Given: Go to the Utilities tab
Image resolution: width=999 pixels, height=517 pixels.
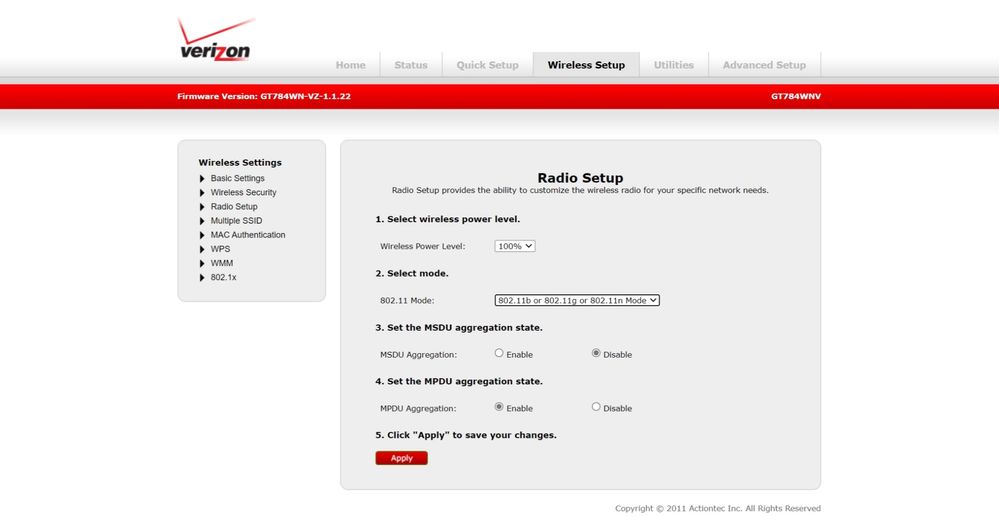Looking at the screenshot, I should pos(673,65).
